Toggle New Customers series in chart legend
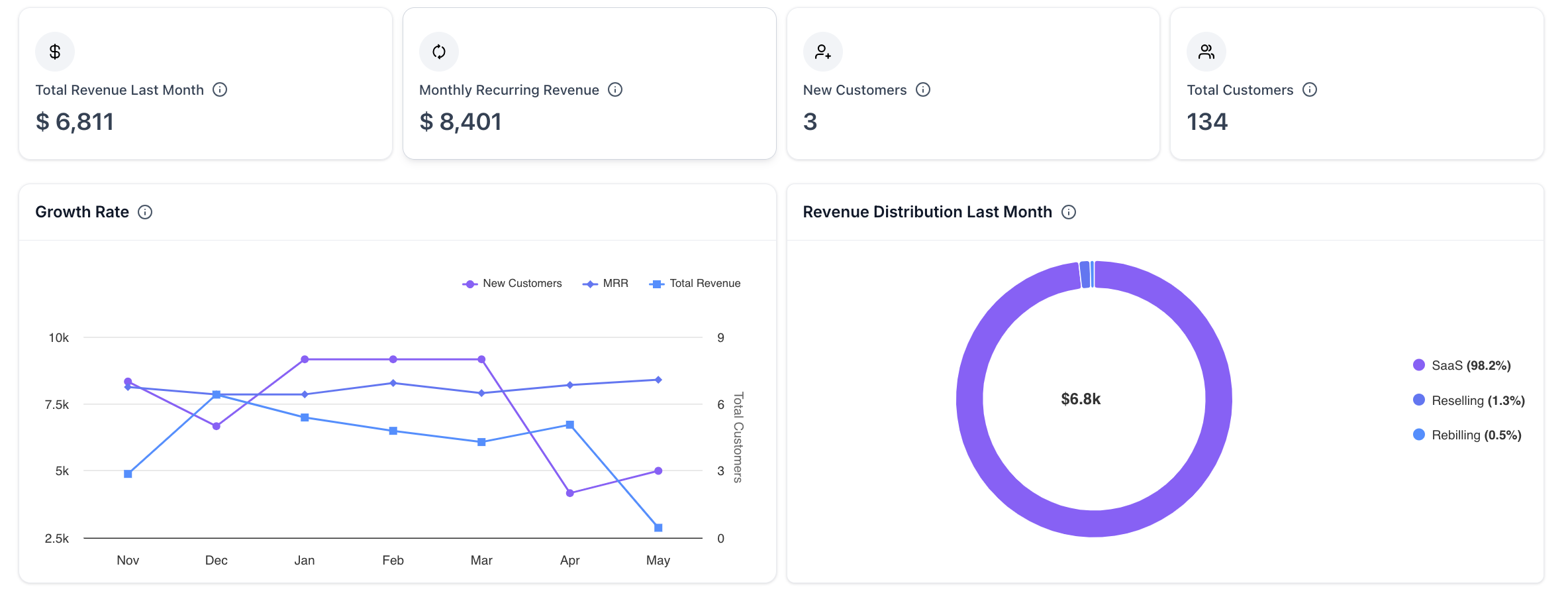 click(512, 284)
